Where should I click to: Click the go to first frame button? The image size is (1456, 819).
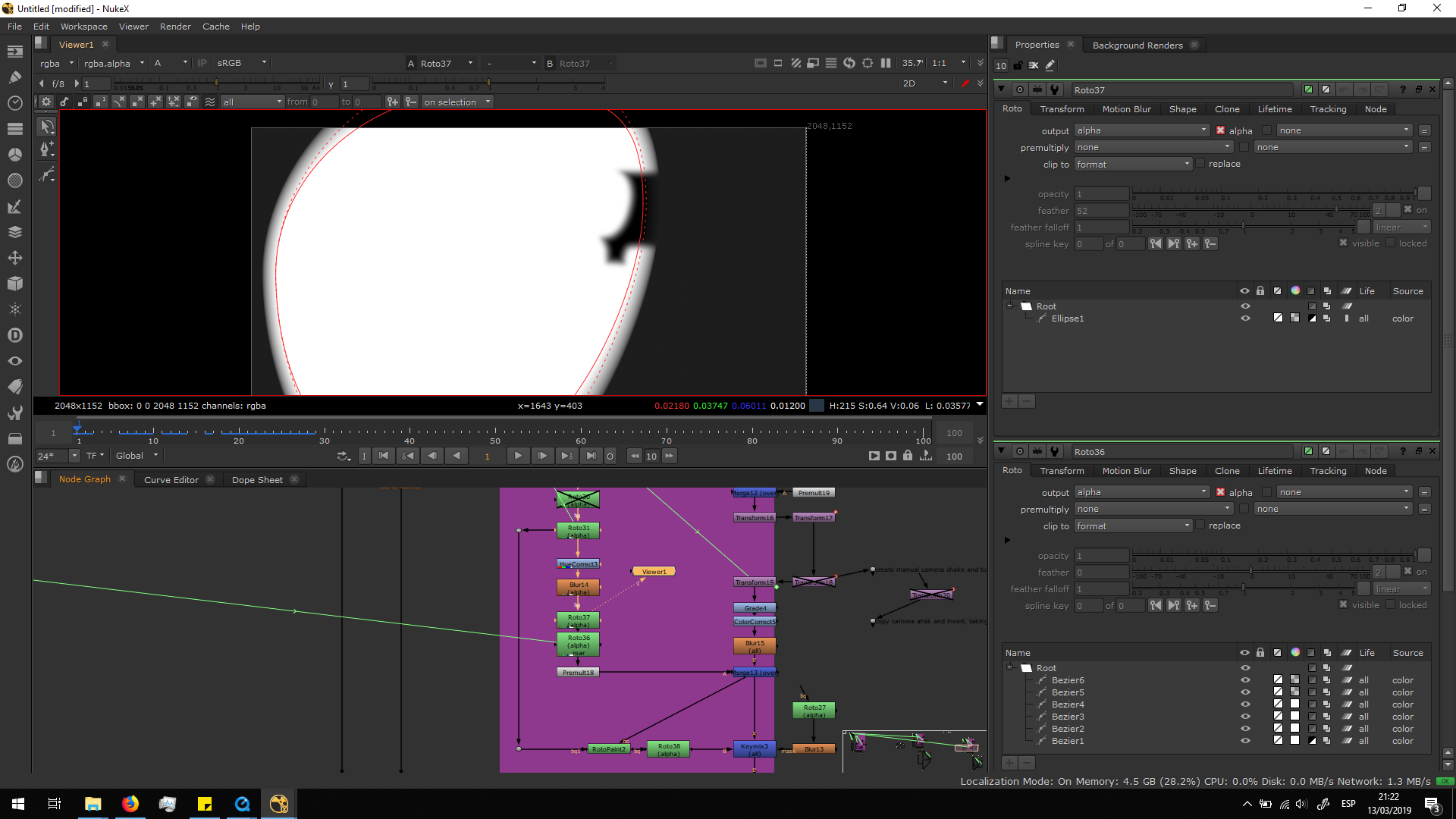(x=384, y=456)
